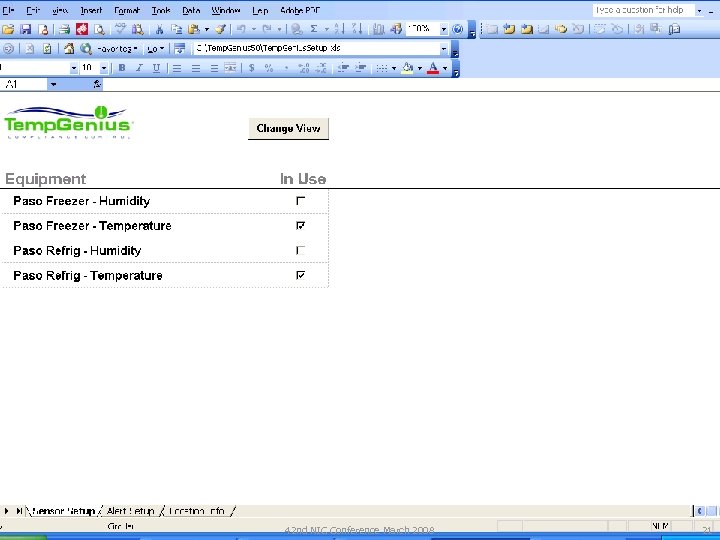Viewport: 720px width, 540px height.
Task: Open the font name dropdown arrow
Action: (74, 68)
